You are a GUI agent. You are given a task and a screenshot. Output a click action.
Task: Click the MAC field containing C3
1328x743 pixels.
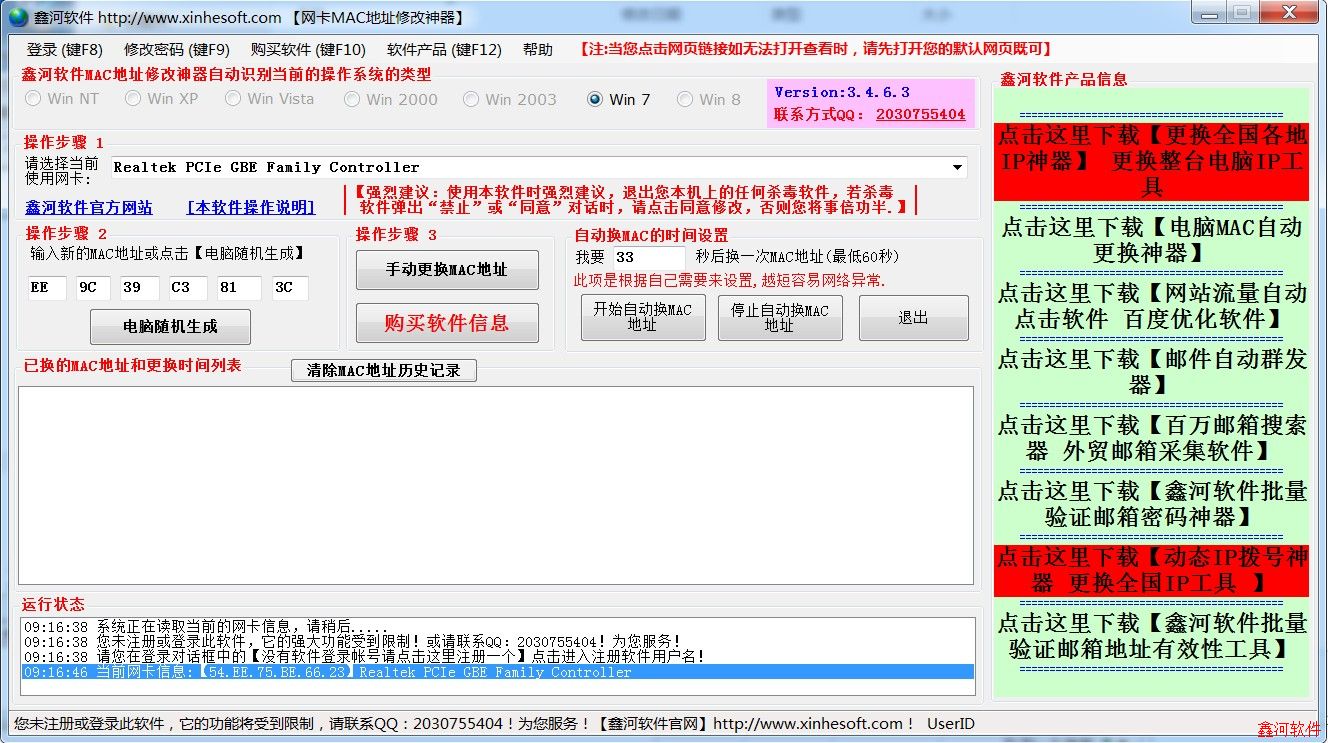(x=188, y=288)
